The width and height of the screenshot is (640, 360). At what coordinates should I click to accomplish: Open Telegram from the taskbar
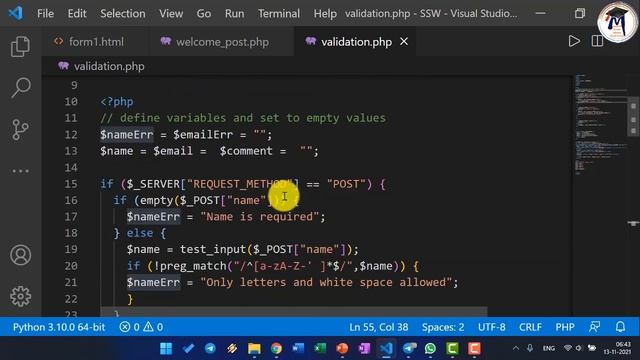(x=210, y=349)
